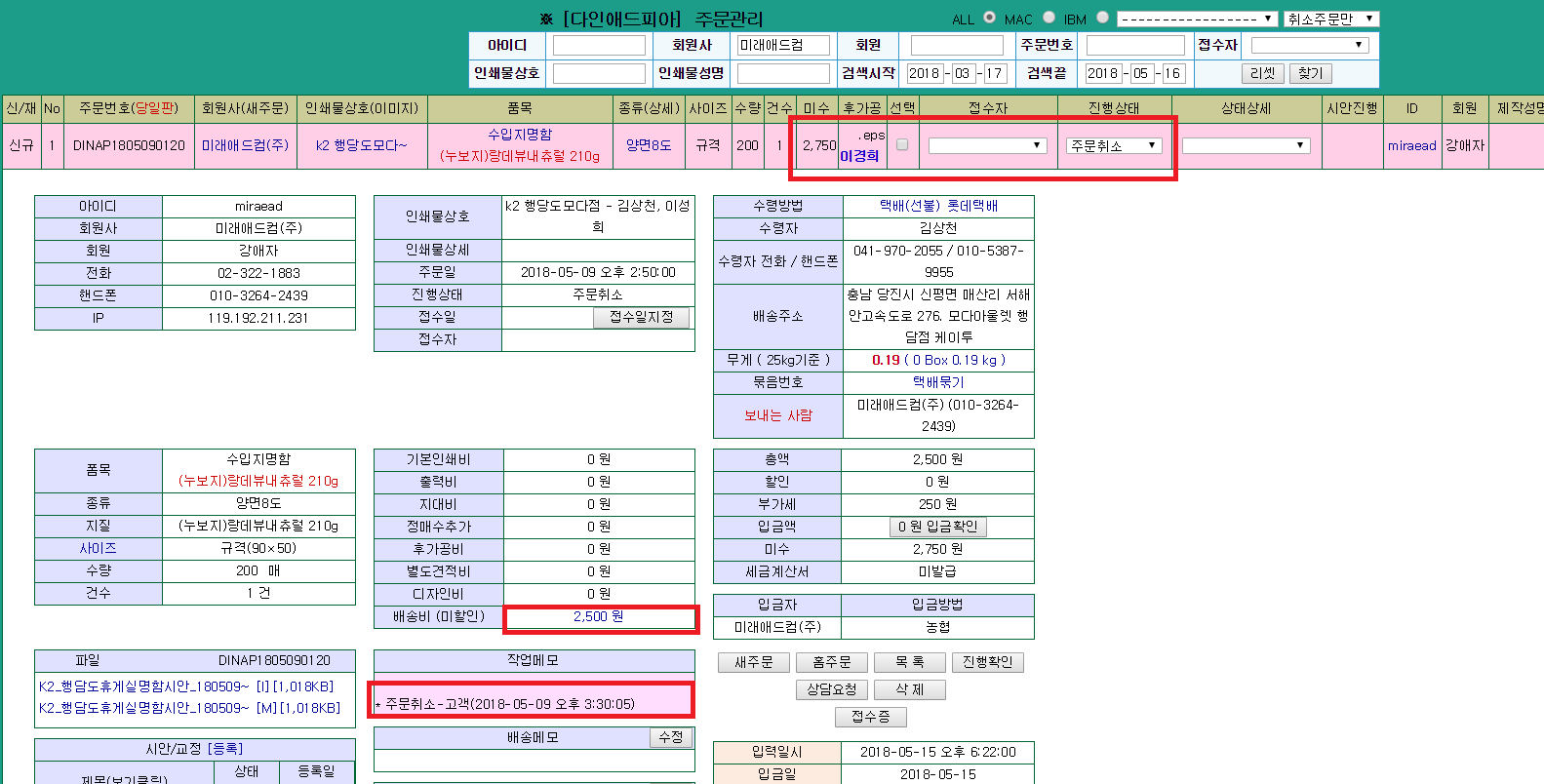Click 수정 next to 배송메모
This screenshot has width=1544, height=784.
coord(670,737)
